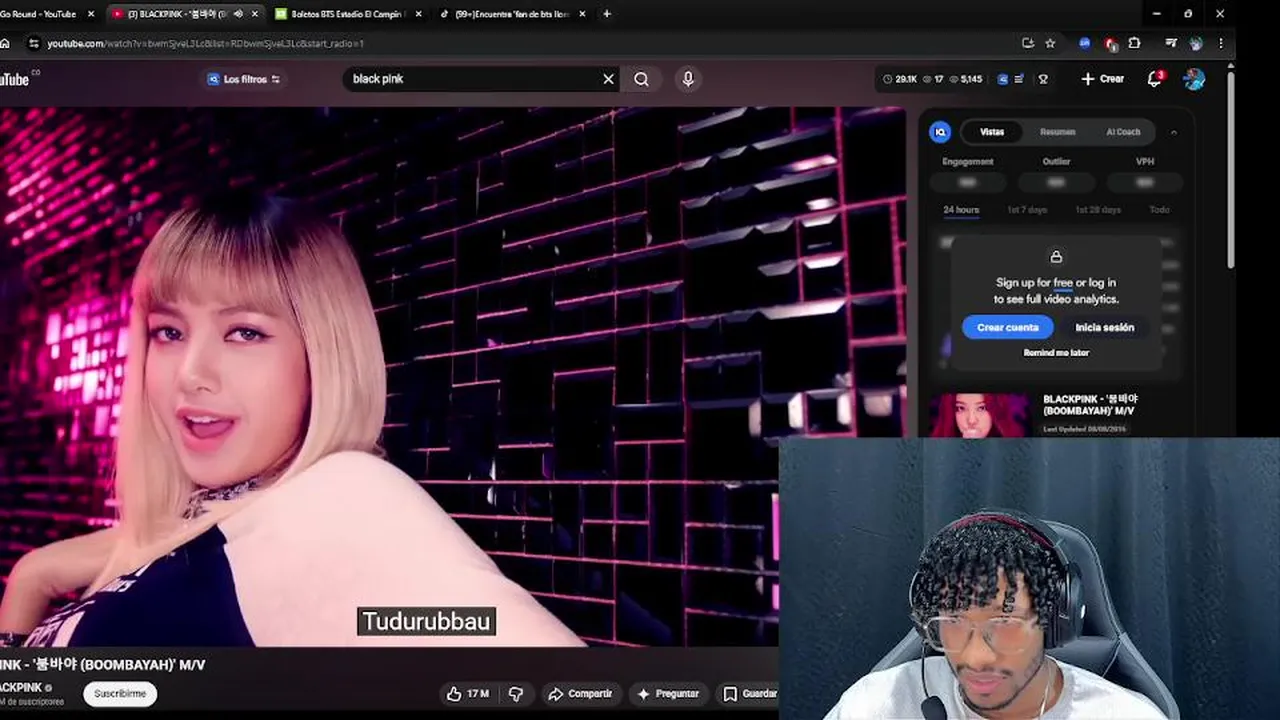Viewport: 1280px width, 720px height.
Task: Open BOOMBAYAH video thumbnail in side panel
Action: point(979,415)
